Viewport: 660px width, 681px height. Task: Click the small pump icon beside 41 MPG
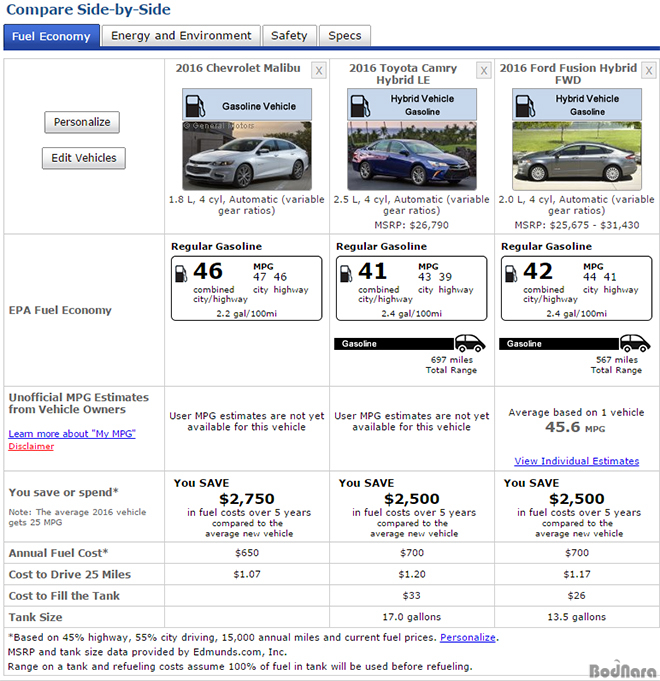pos(346,274)
